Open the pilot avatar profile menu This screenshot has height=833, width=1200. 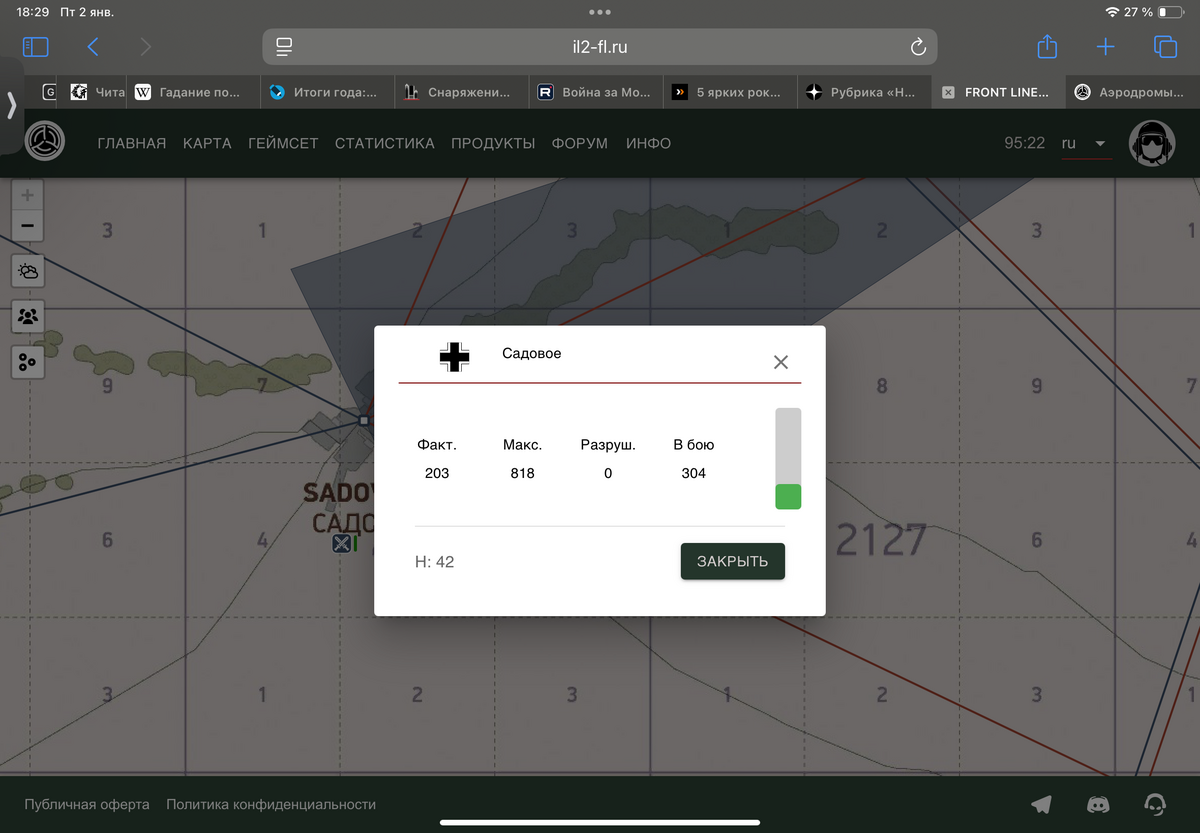point(1151,144)
